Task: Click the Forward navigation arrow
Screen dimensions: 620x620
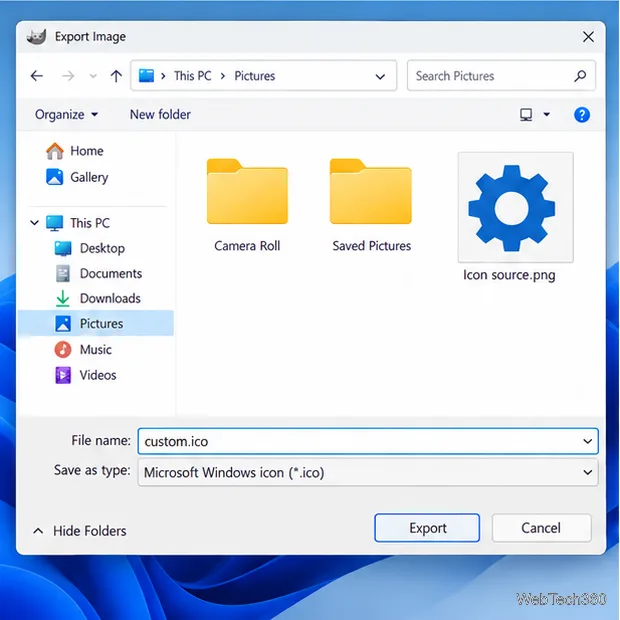Action: pyautogui.click(x=68, y=76)
